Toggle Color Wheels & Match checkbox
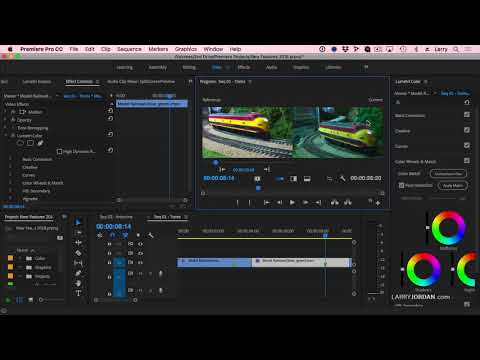 coord(467,161)
